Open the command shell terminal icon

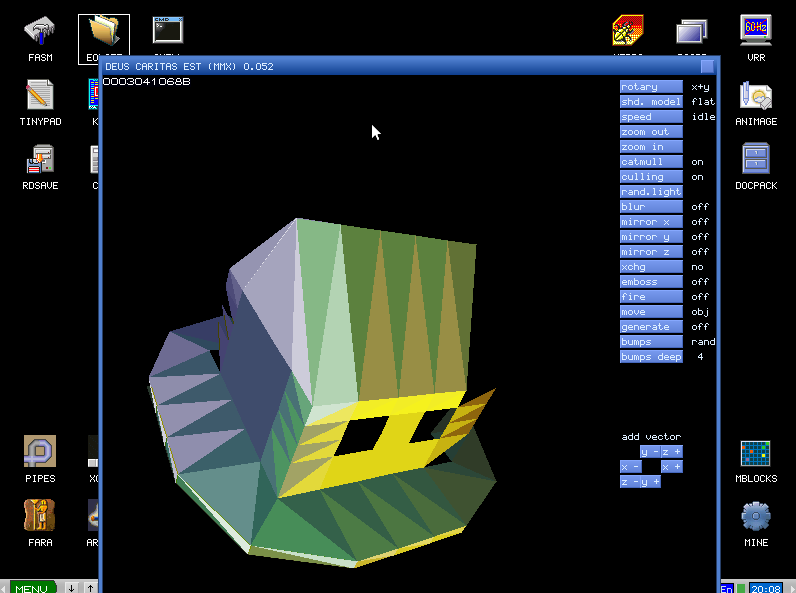[x=168, y=30]
